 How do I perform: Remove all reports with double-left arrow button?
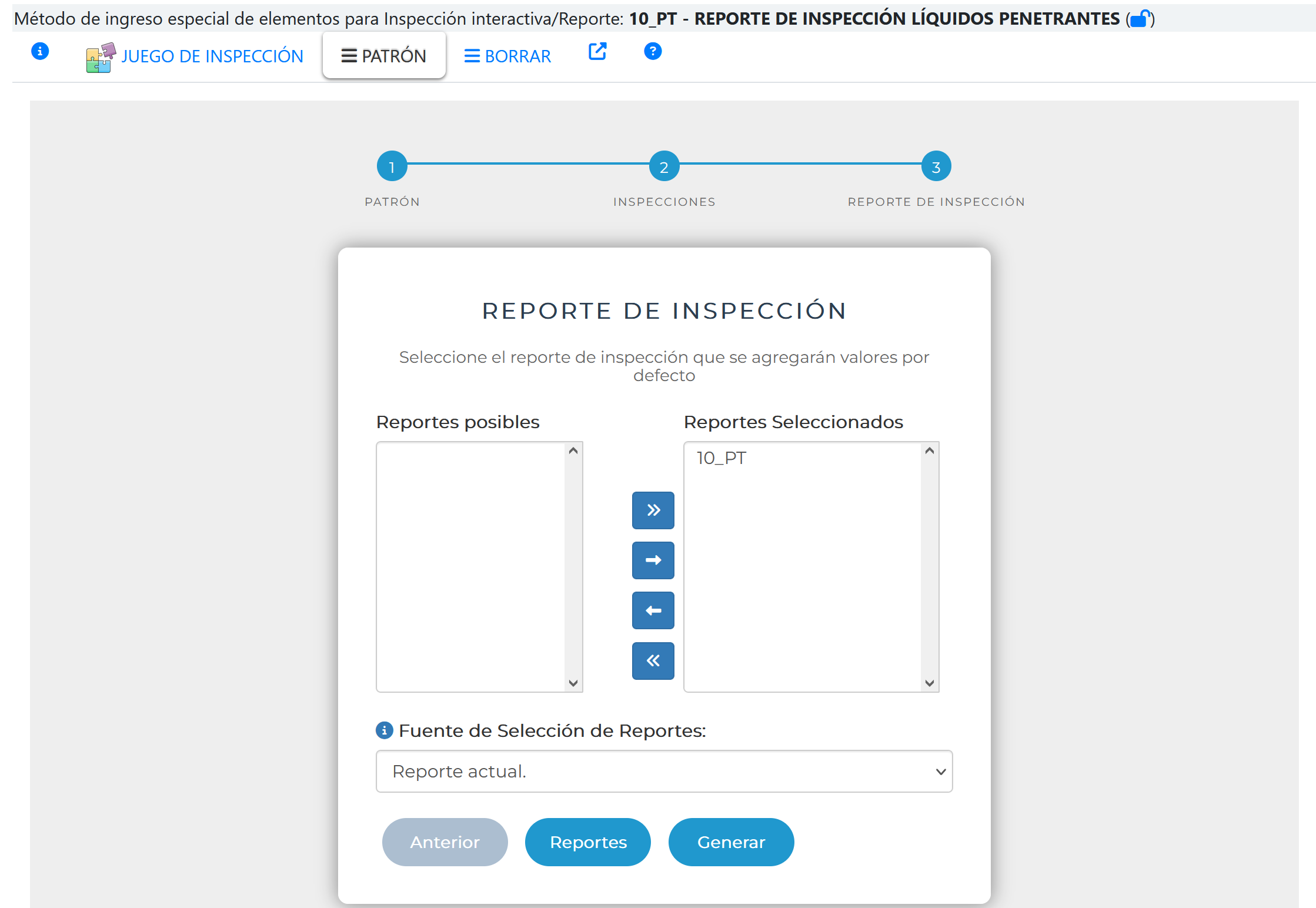coord(653,660)
